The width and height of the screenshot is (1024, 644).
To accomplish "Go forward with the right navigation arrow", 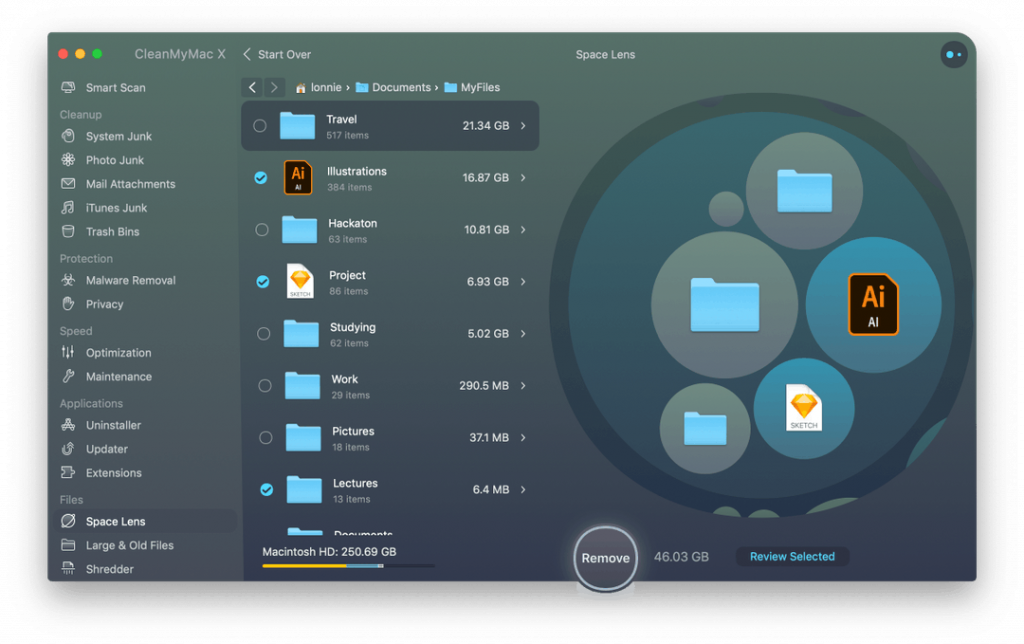I will pos(274,88).
